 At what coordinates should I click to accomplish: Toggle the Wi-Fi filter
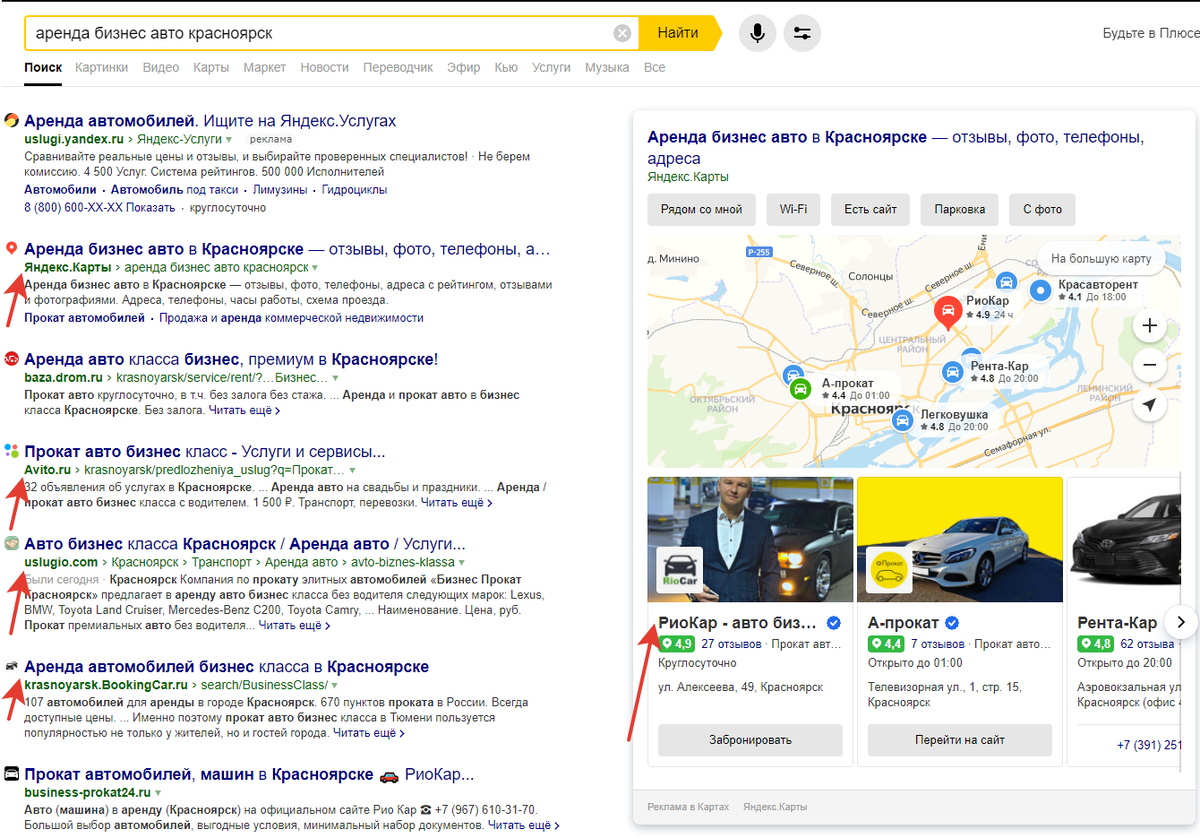[x=793, y=210]
